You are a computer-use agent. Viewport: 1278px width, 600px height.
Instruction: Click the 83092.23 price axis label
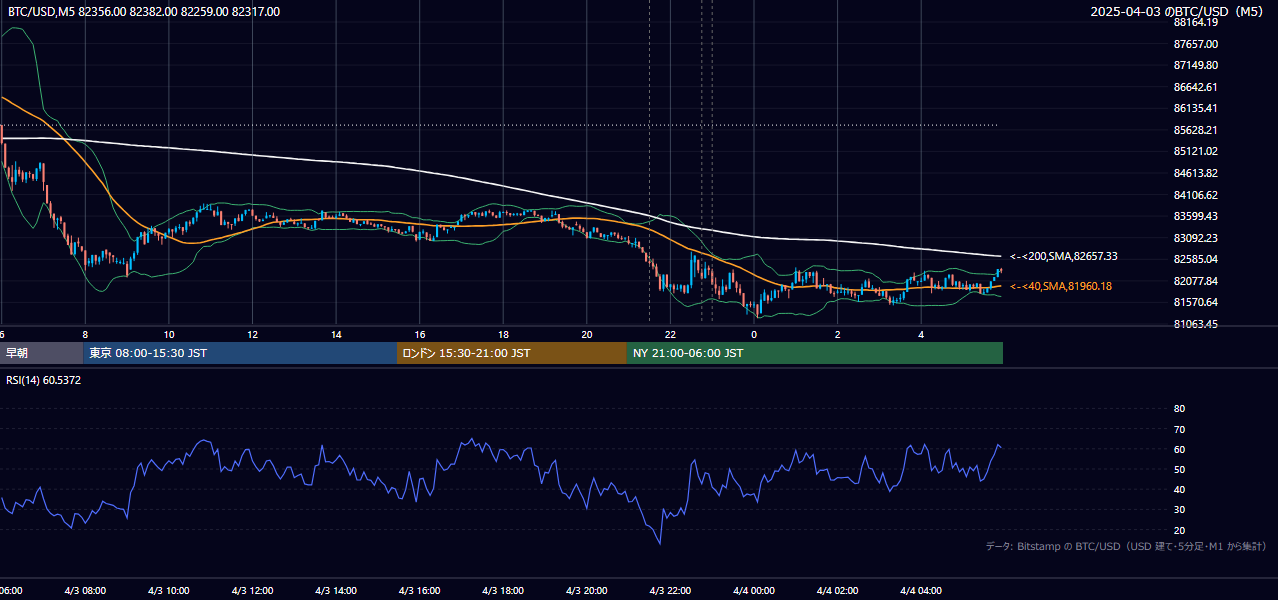1195,238
